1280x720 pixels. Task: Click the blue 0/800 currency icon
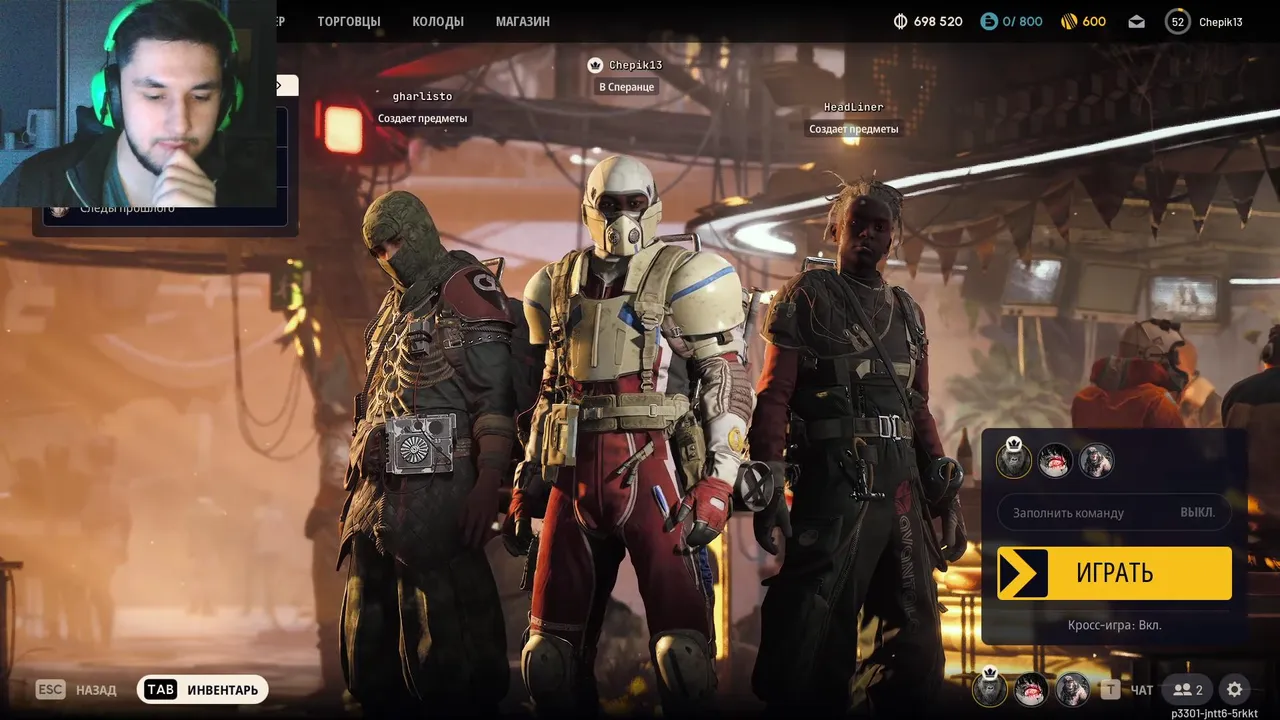[x=989, y=21]
